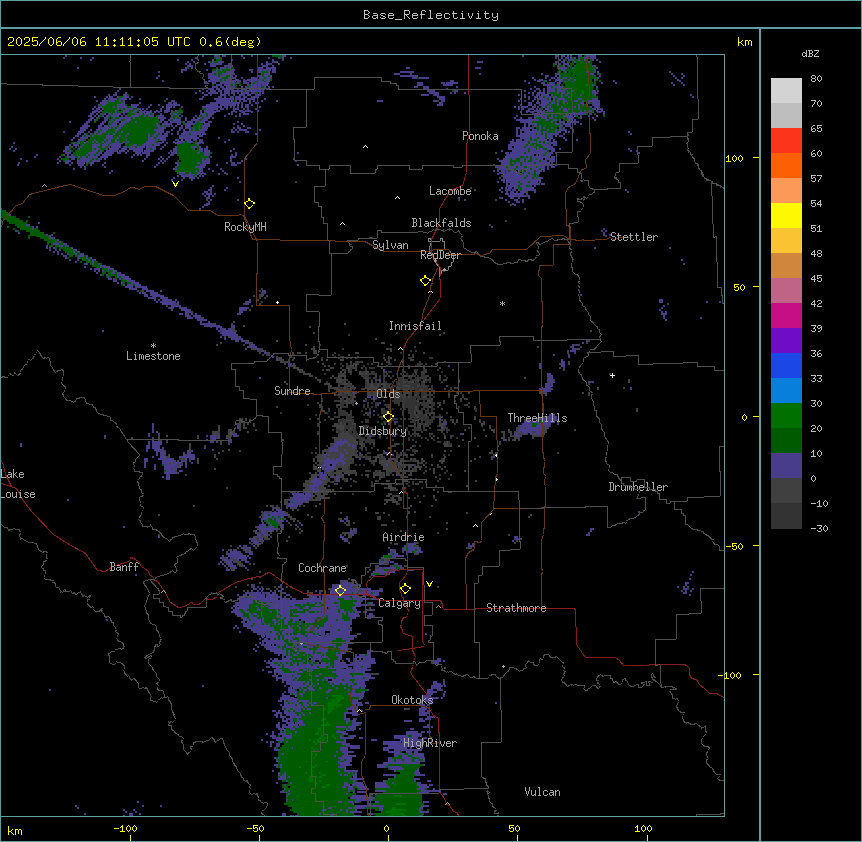Click the Airdrie label
This screenshot has width=862, height=842.
click(x=404, y=537)
